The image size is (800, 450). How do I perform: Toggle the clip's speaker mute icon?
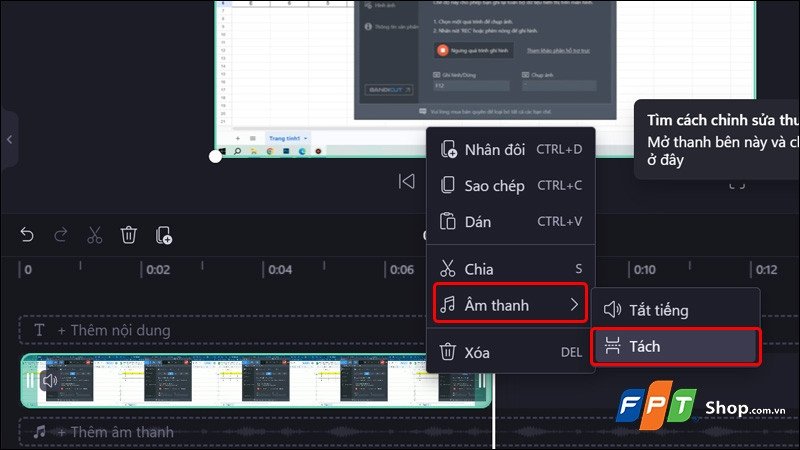pos(49,380)
